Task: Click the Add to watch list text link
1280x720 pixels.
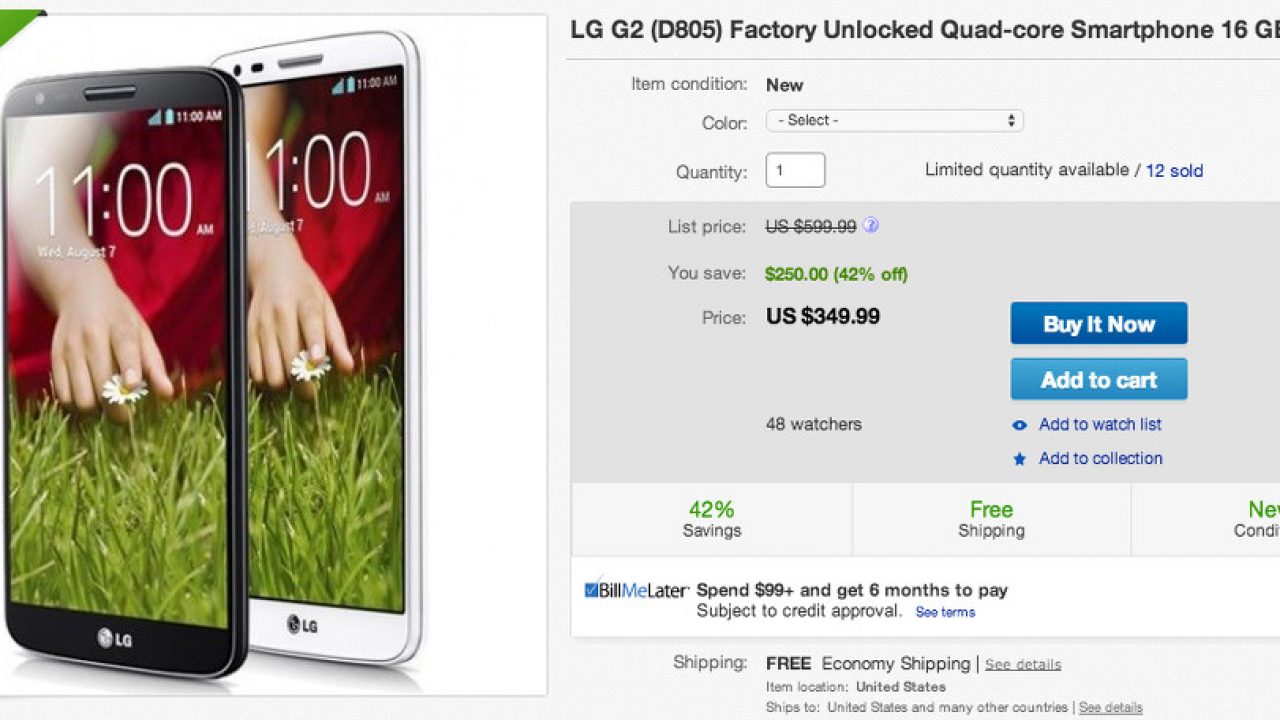Action: [1100, 424]
